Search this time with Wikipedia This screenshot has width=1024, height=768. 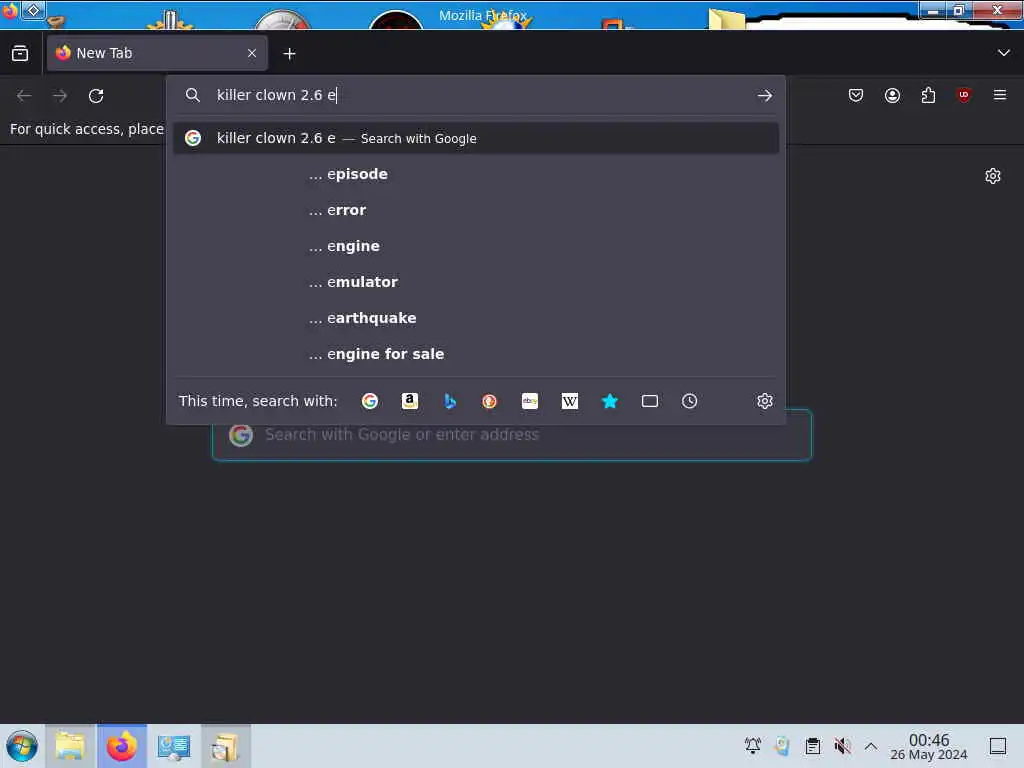(569, 401)
